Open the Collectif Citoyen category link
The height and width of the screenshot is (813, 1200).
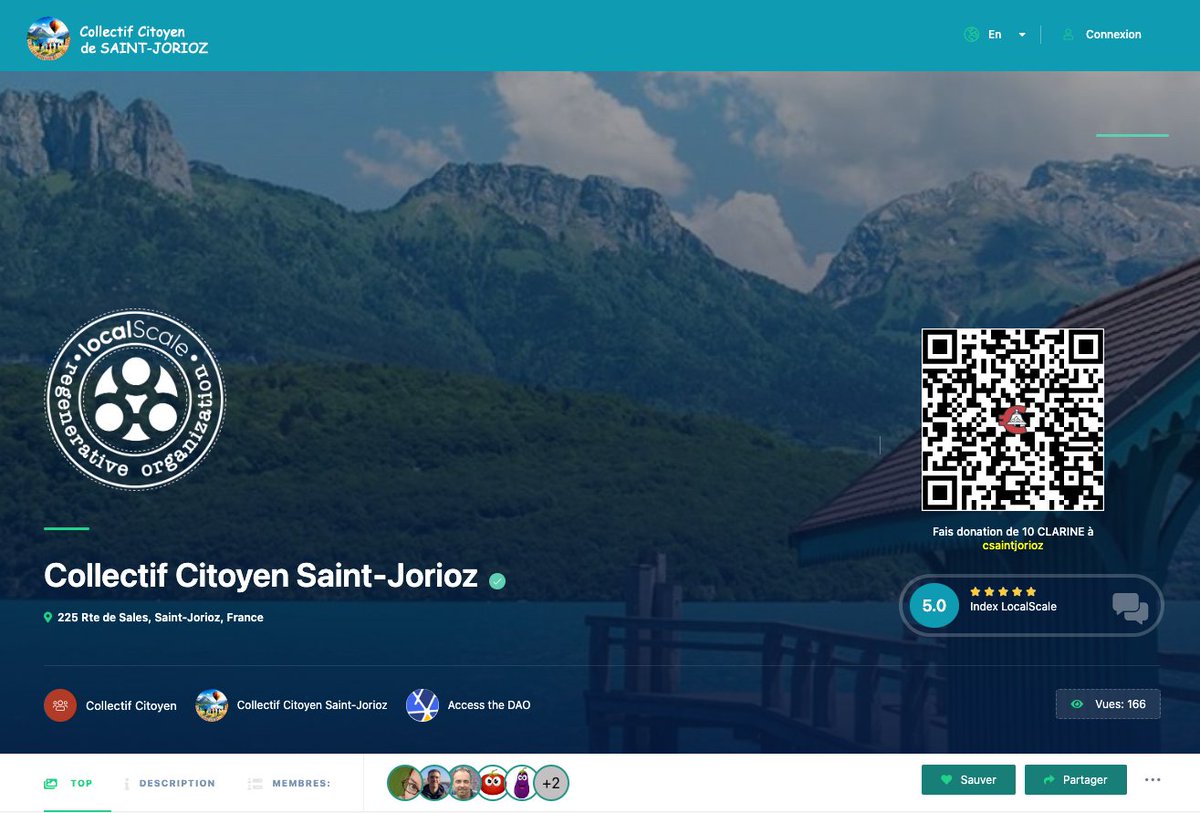131,706
